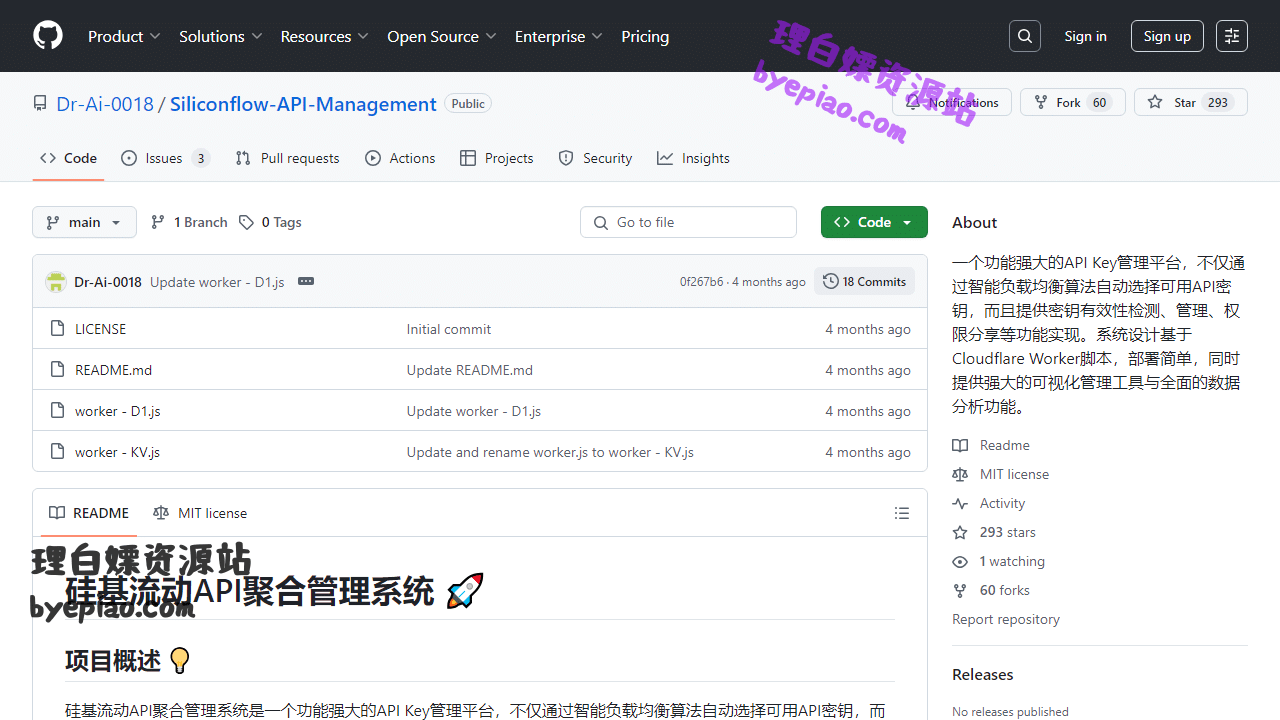Expand the Resources menu
This screenshot has width=1280, height=720.
(x=324, y=36)
